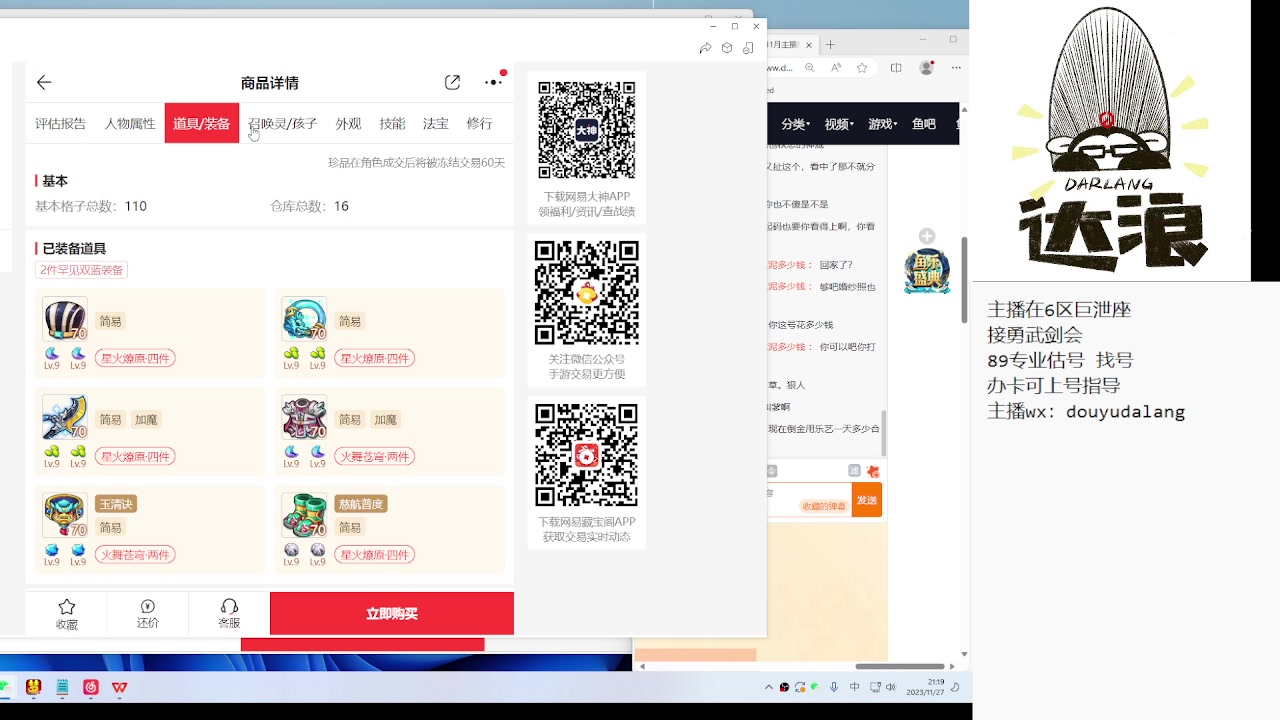Open the 外观 tab
The width and height of the screenshot is (1280, 720).
tap(348, 124)
